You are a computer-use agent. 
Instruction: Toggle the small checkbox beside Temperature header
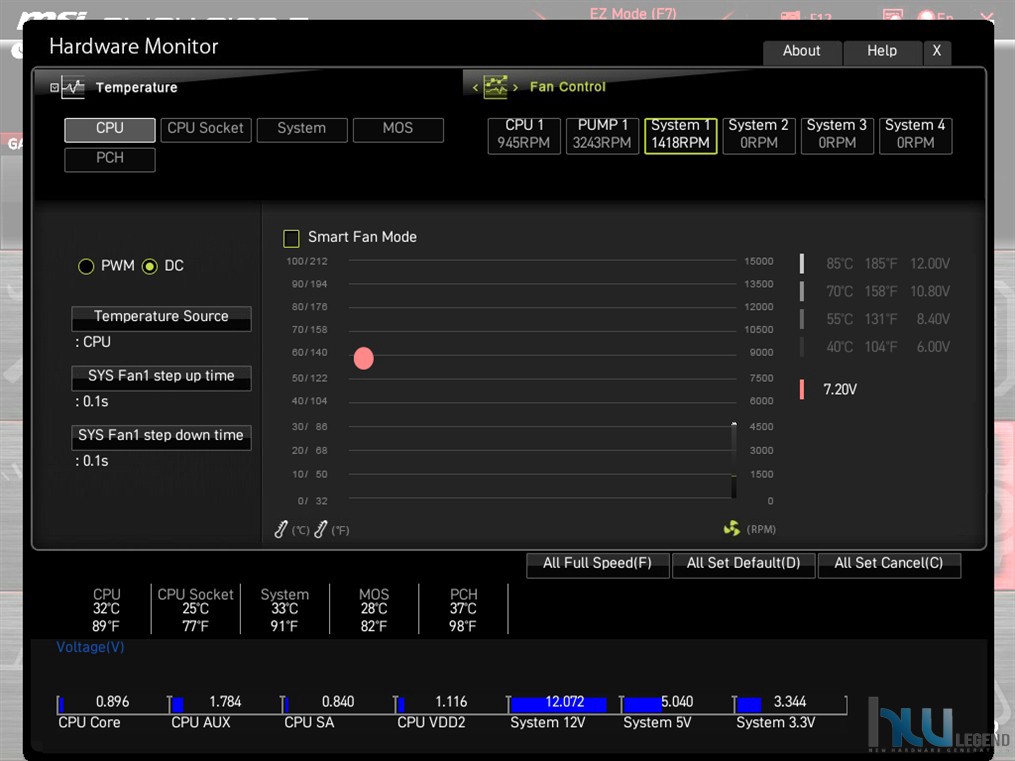click(54, 87)
